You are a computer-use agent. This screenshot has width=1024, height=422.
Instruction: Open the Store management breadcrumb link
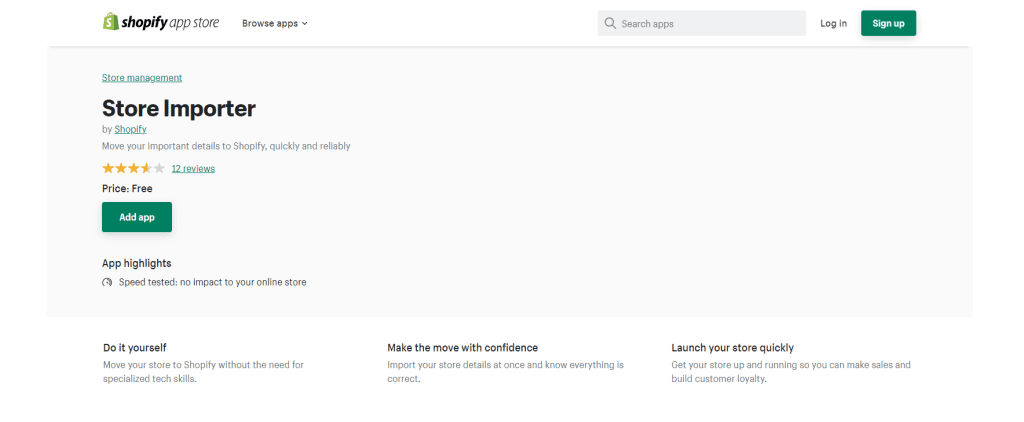(x=142, y=78)
